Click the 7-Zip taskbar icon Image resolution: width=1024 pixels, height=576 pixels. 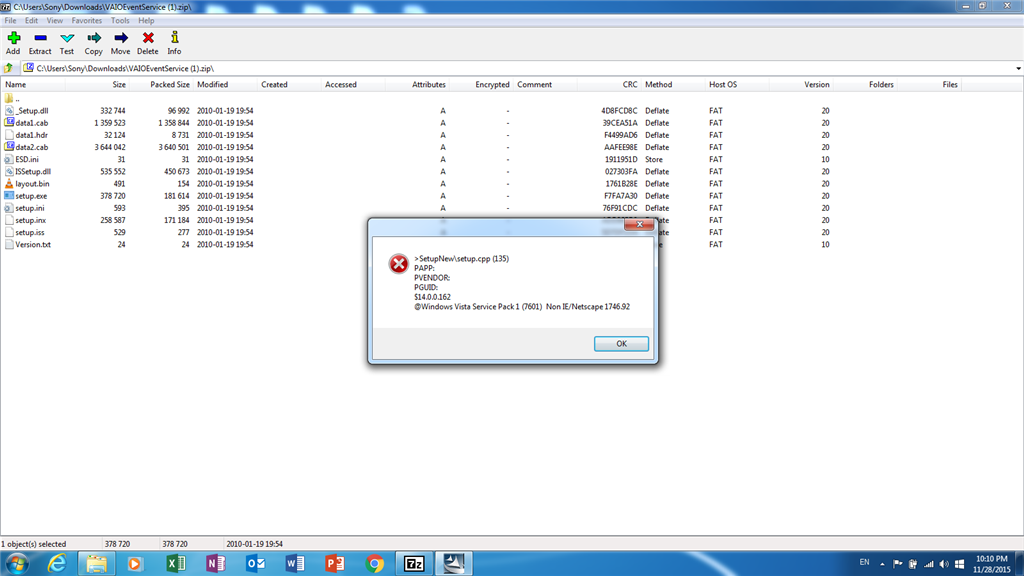tap(414, 563)
